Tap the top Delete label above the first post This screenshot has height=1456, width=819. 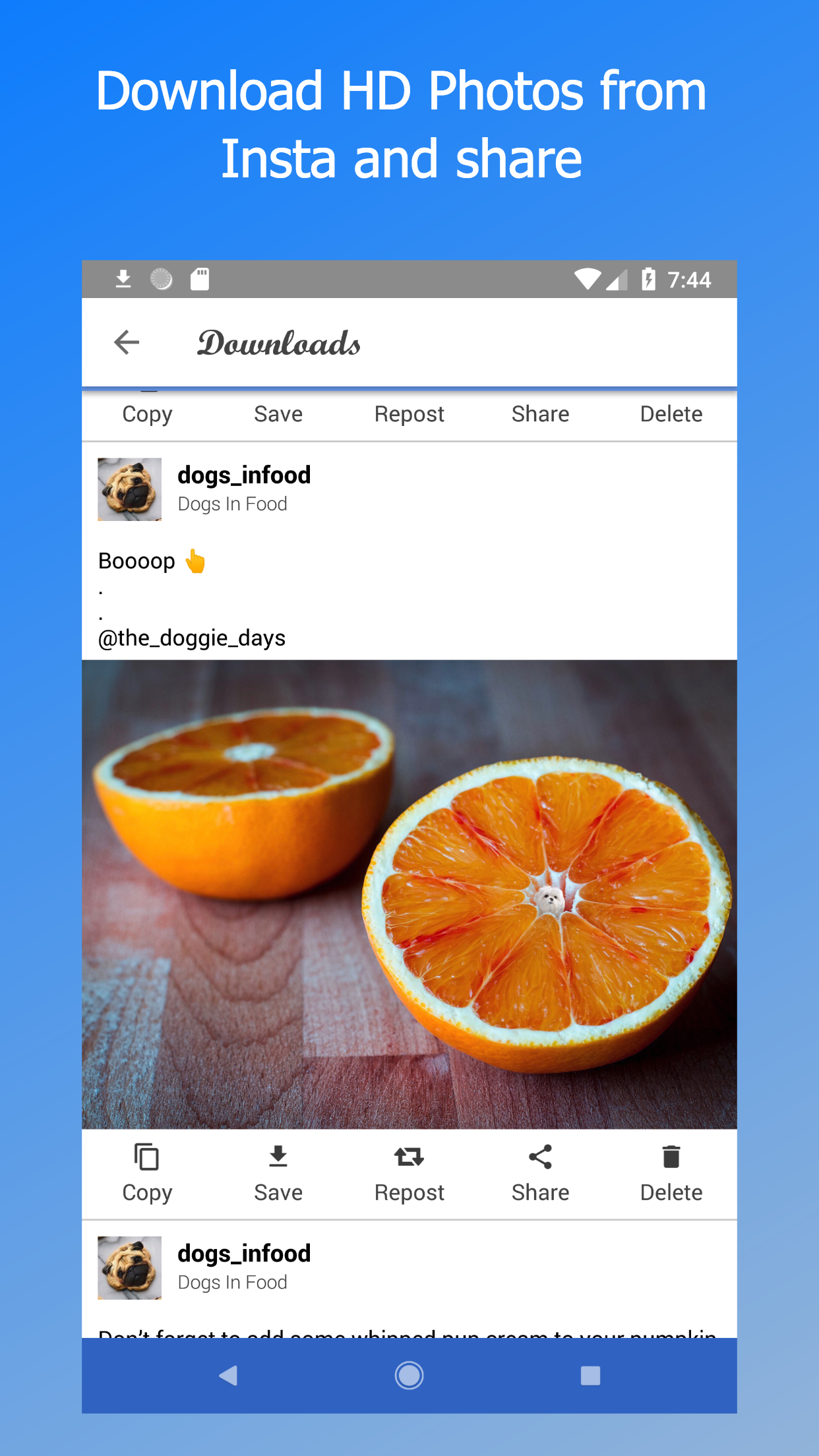tap(671, 414)
